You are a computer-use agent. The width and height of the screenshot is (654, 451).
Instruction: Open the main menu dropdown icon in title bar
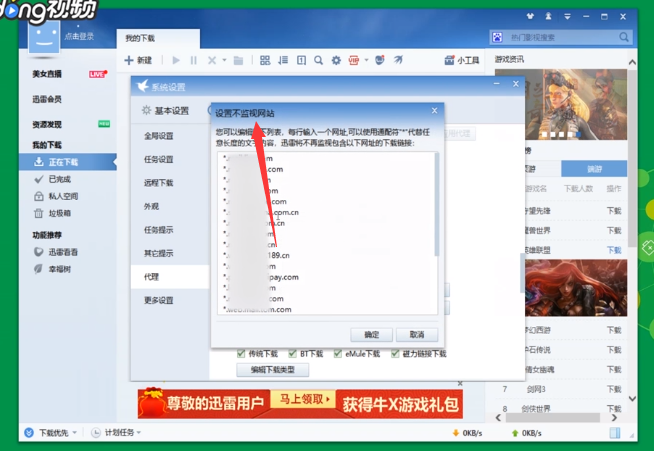tap(567, 17)
